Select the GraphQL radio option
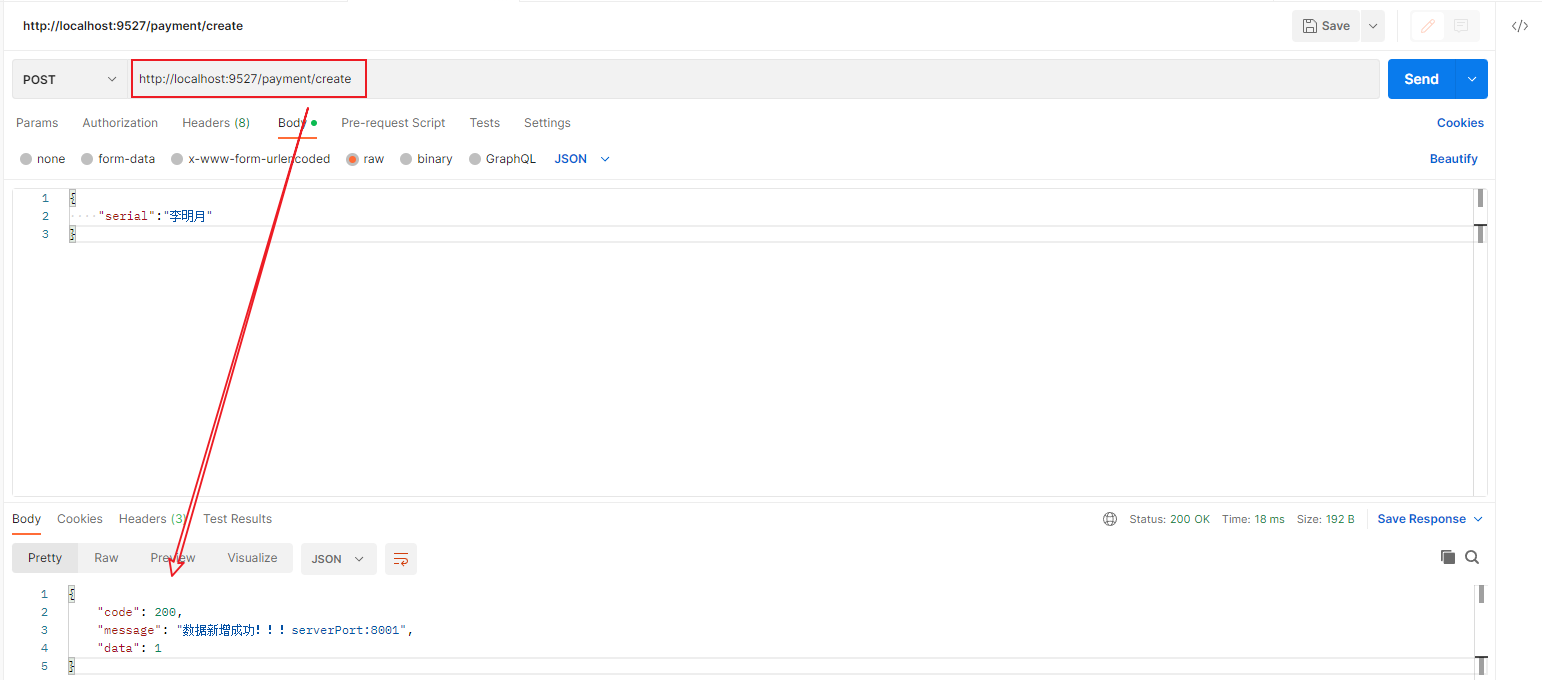The height and width of the screenshot is (680, 1542). 475,159
